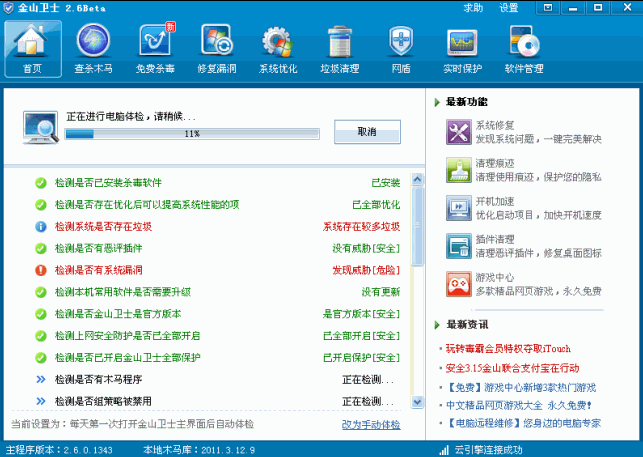The width and height of the screenshot is (643, 457).
Task: Click the 开机加速 monitor icon
Action: pos(458,208)
